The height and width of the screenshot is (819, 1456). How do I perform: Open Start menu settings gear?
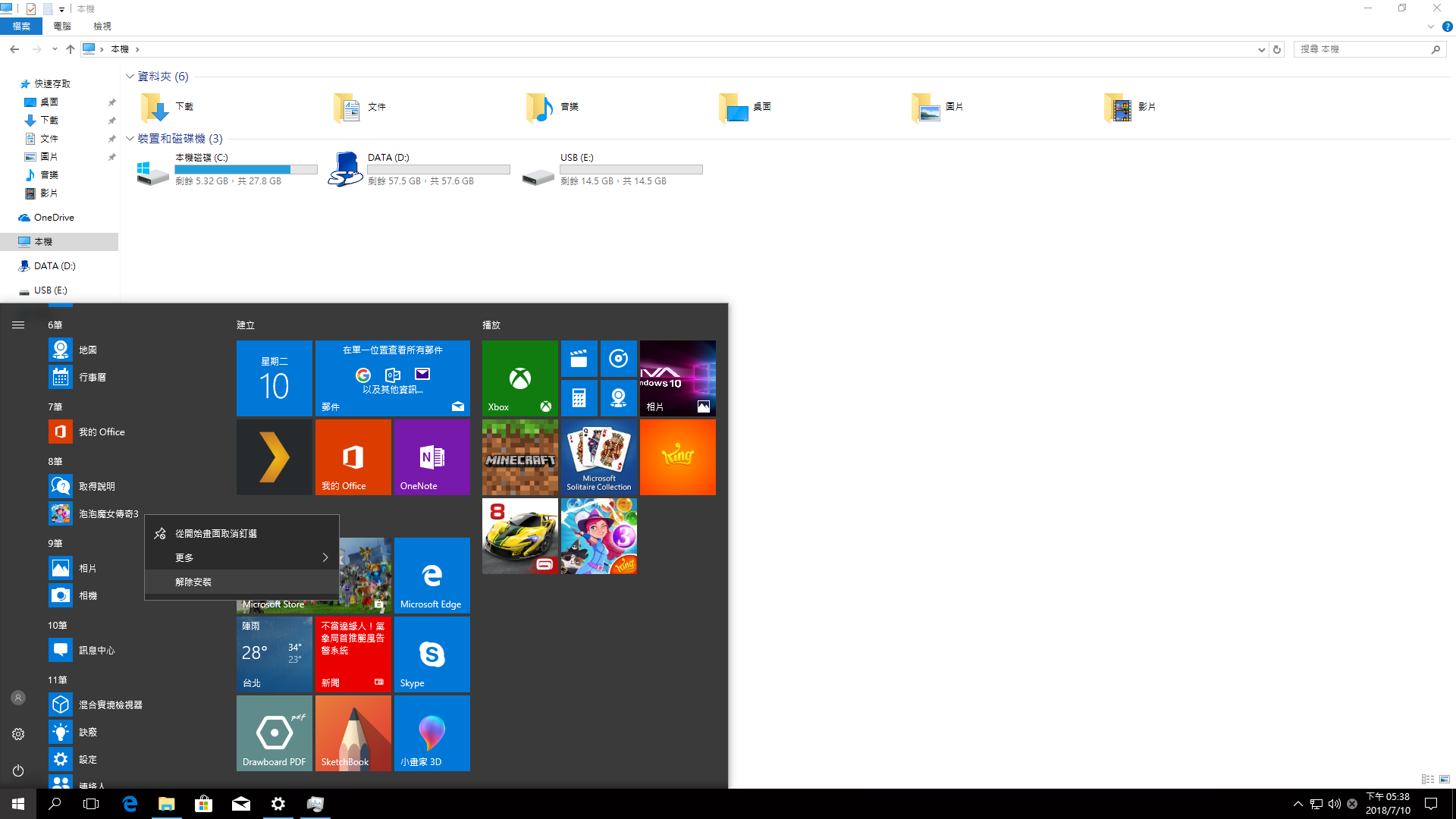click(x=18, y=734)
